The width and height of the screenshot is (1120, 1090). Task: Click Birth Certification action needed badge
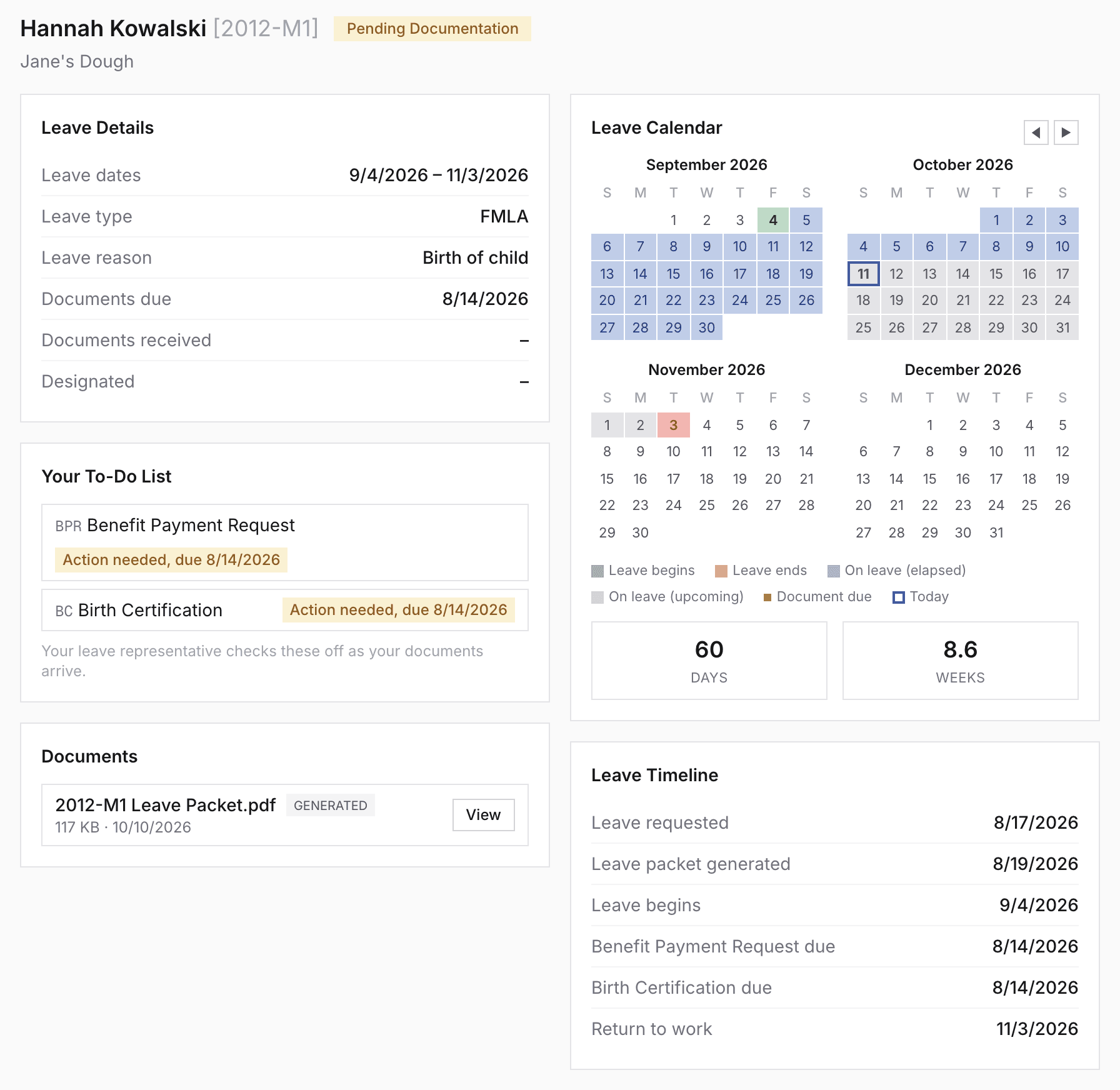(x=398, y=610)
